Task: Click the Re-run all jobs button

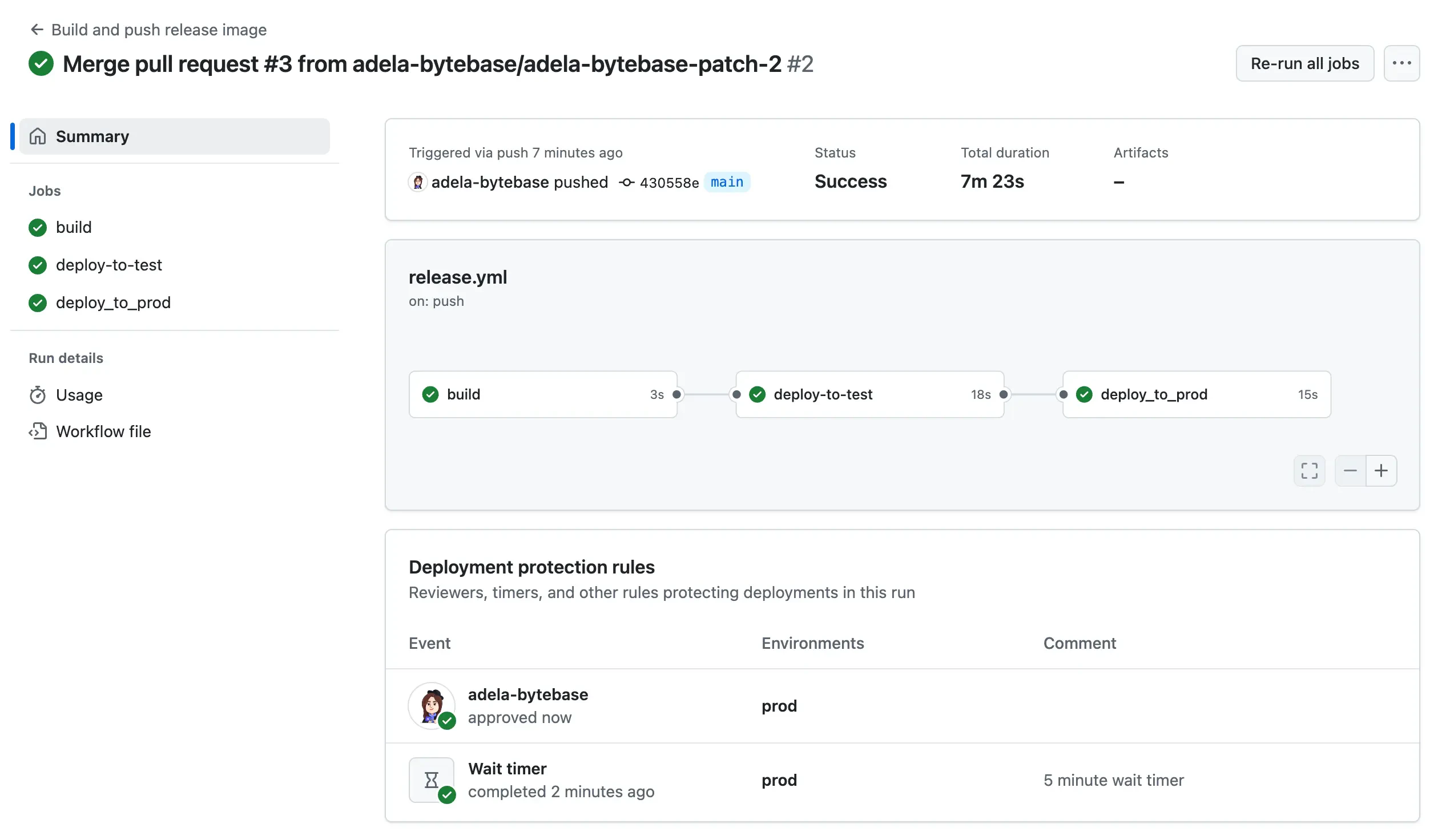Action: [1304, 63]
